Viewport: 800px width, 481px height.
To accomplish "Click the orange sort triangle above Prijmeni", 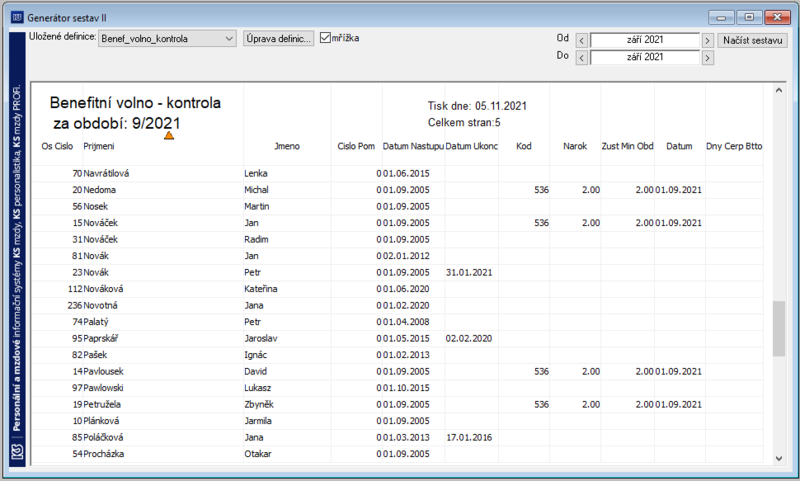I will point(169,135).
